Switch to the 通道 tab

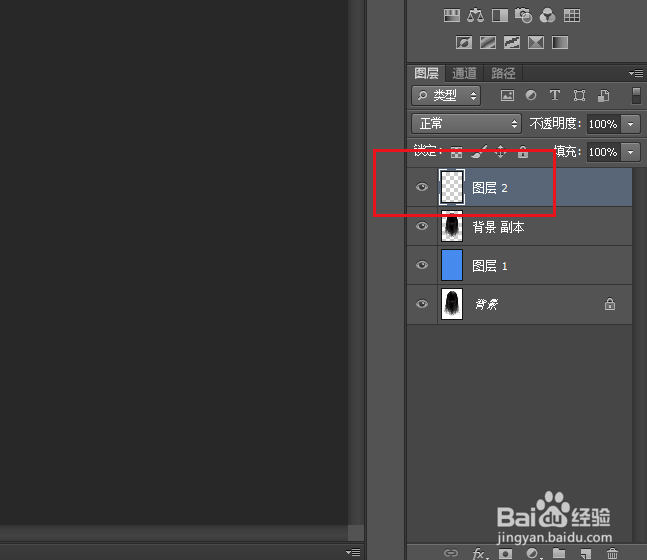click(464, 73)
